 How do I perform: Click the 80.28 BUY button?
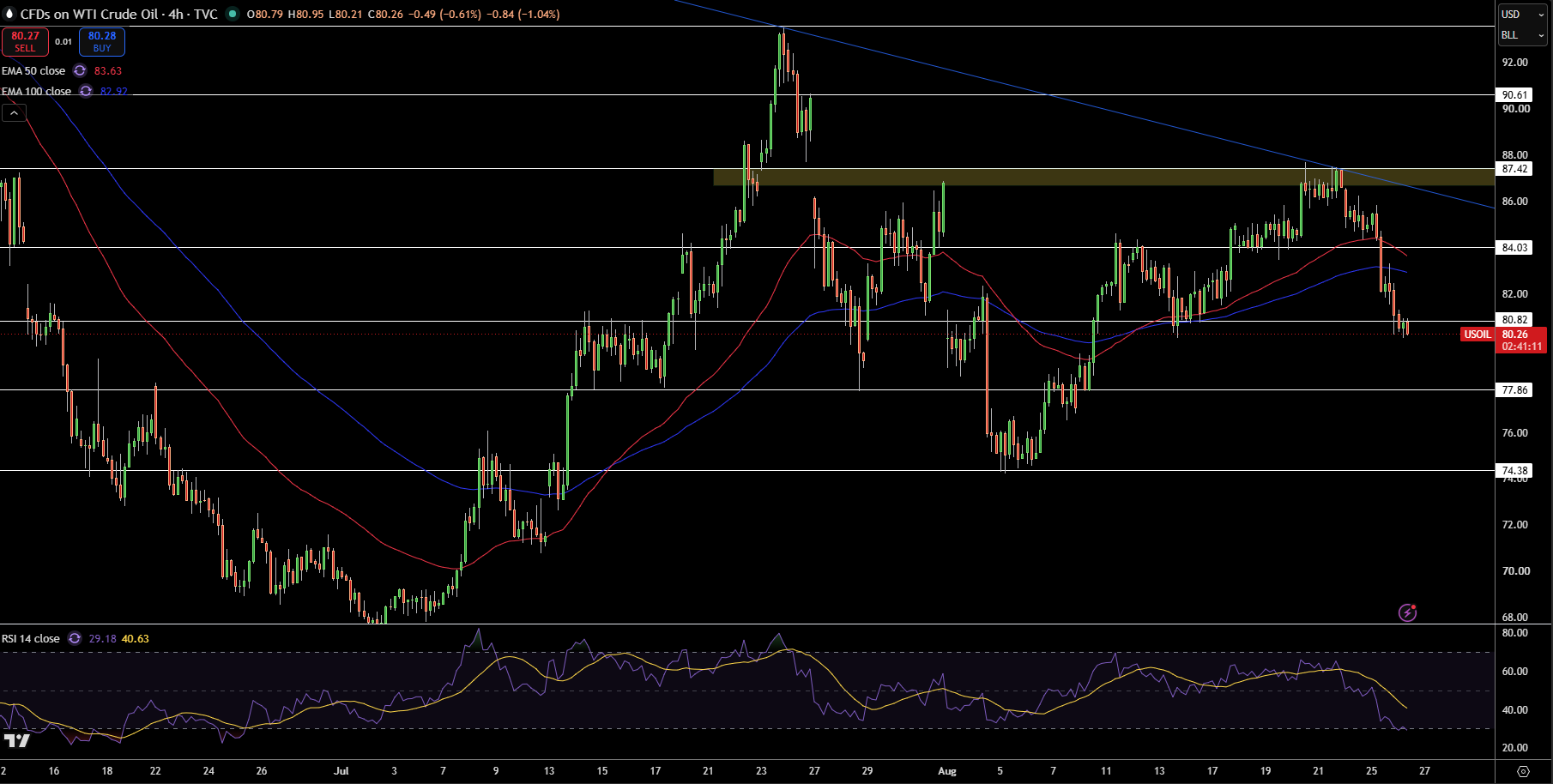coord(102,41)
